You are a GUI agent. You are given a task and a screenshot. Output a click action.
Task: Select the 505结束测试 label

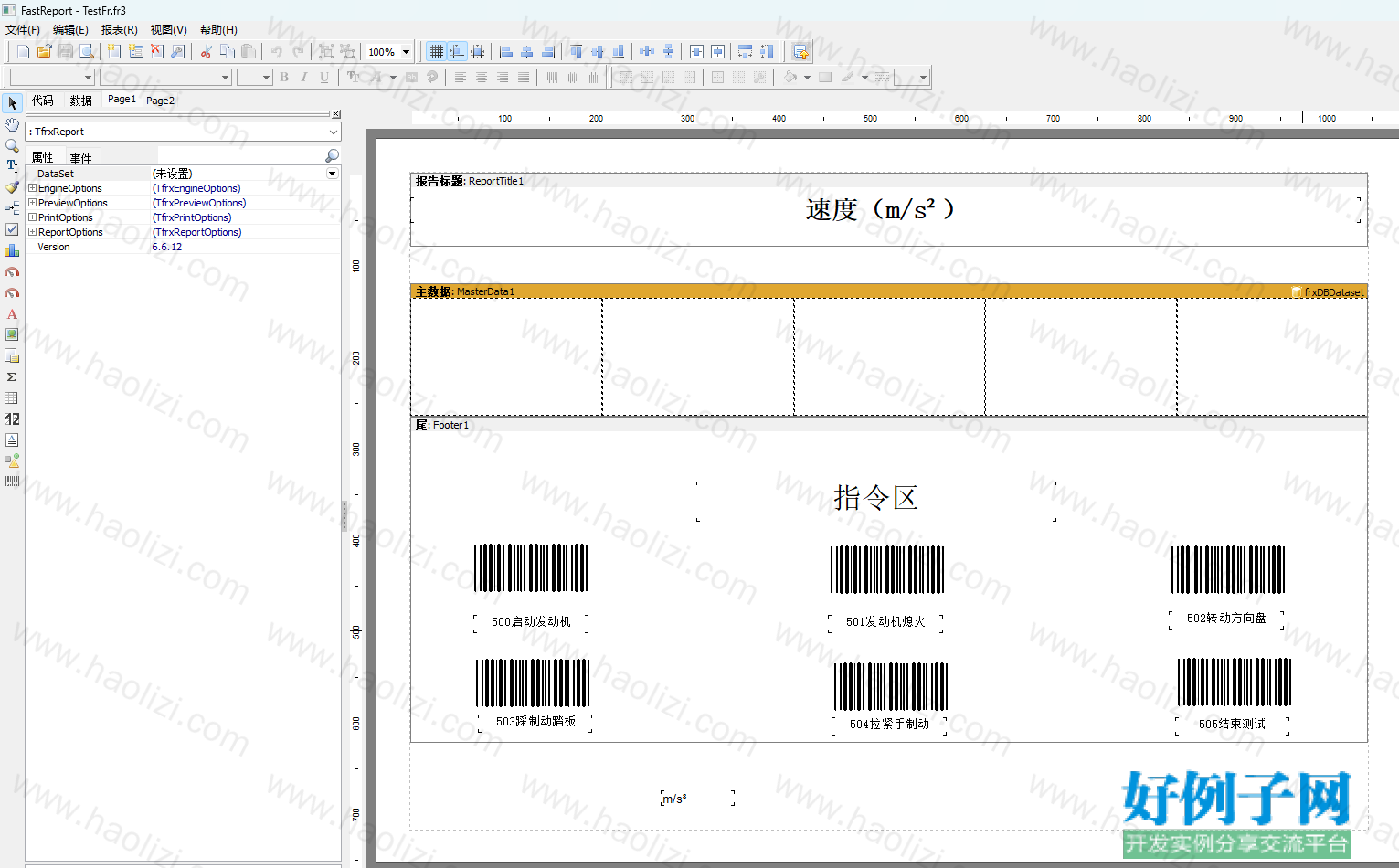(1232, 724)
